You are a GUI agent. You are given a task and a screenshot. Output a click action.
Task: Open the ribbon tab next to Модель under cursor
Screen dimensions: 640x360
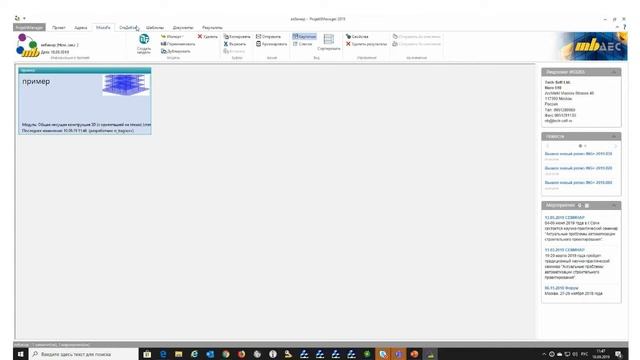pos(129,28)
